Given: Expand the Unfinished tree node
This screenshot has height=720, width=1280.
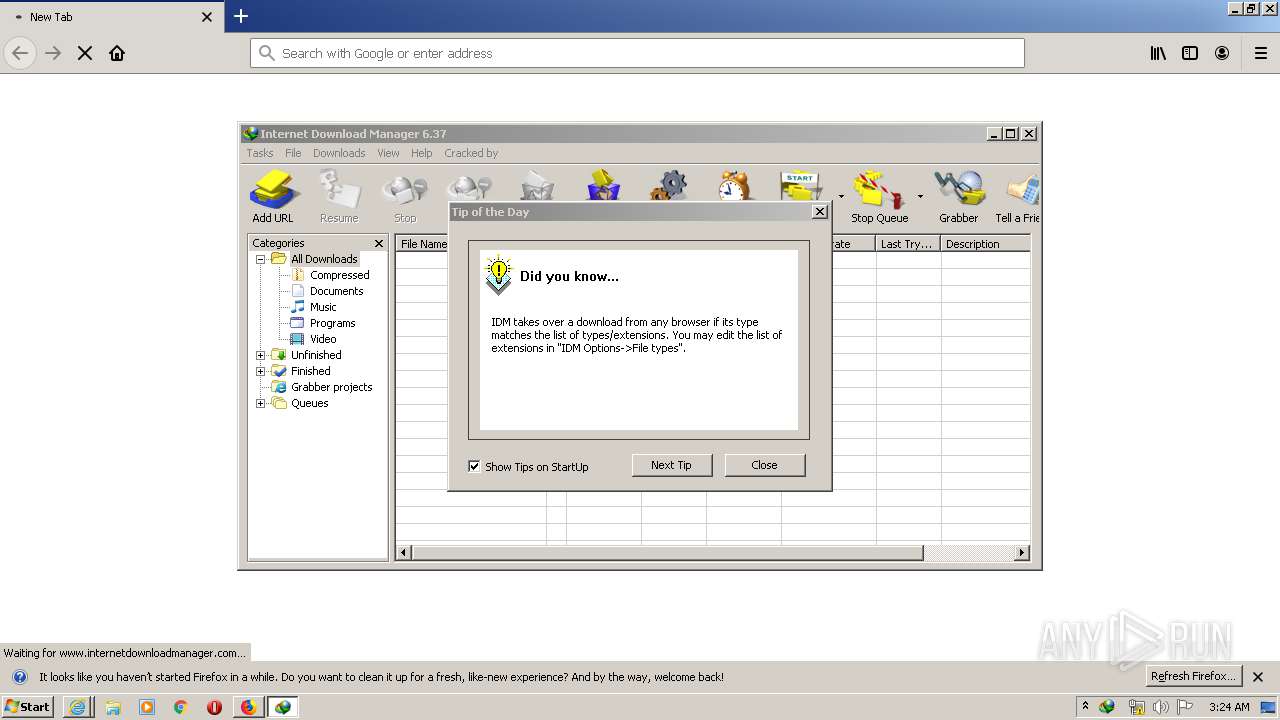Looking at the screenshot, I should click(261, 355).
